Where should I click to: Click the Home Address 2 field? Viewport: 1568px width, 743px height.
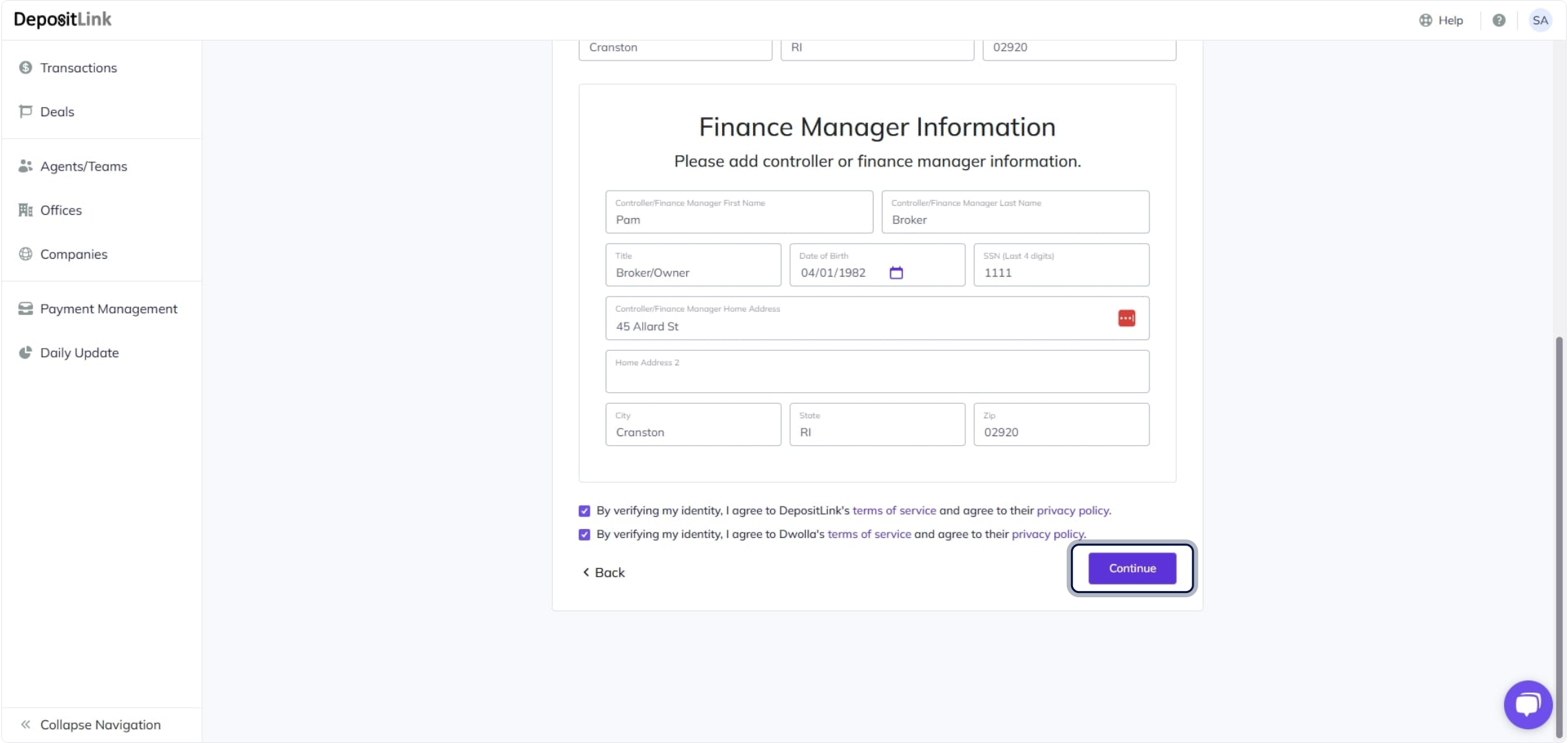click(876, 372)
